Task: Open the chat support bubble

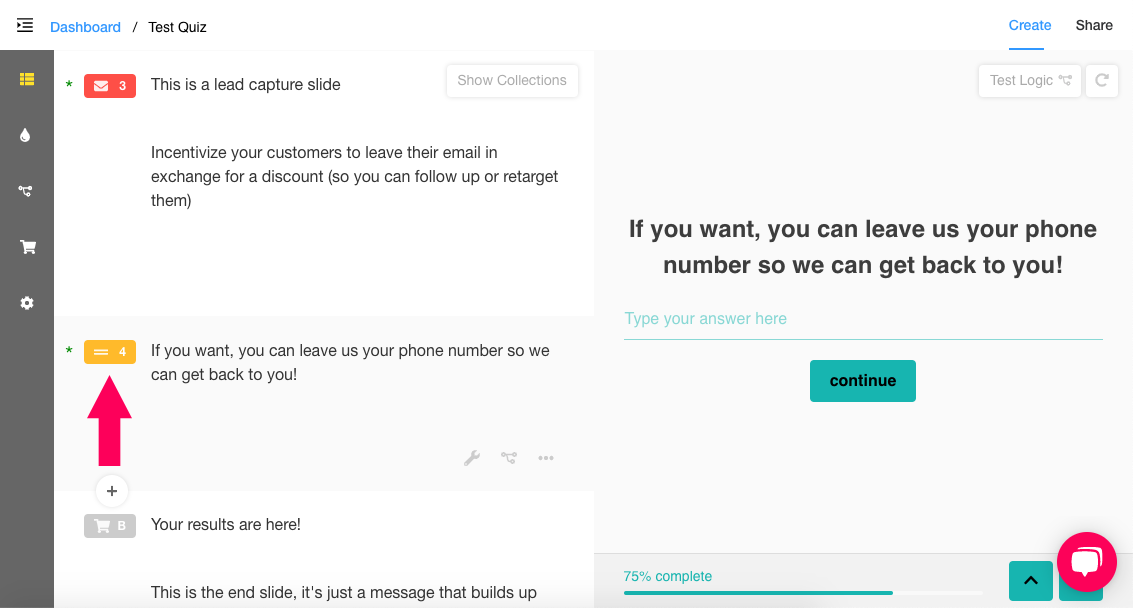Action: (x=1087, y=562)
